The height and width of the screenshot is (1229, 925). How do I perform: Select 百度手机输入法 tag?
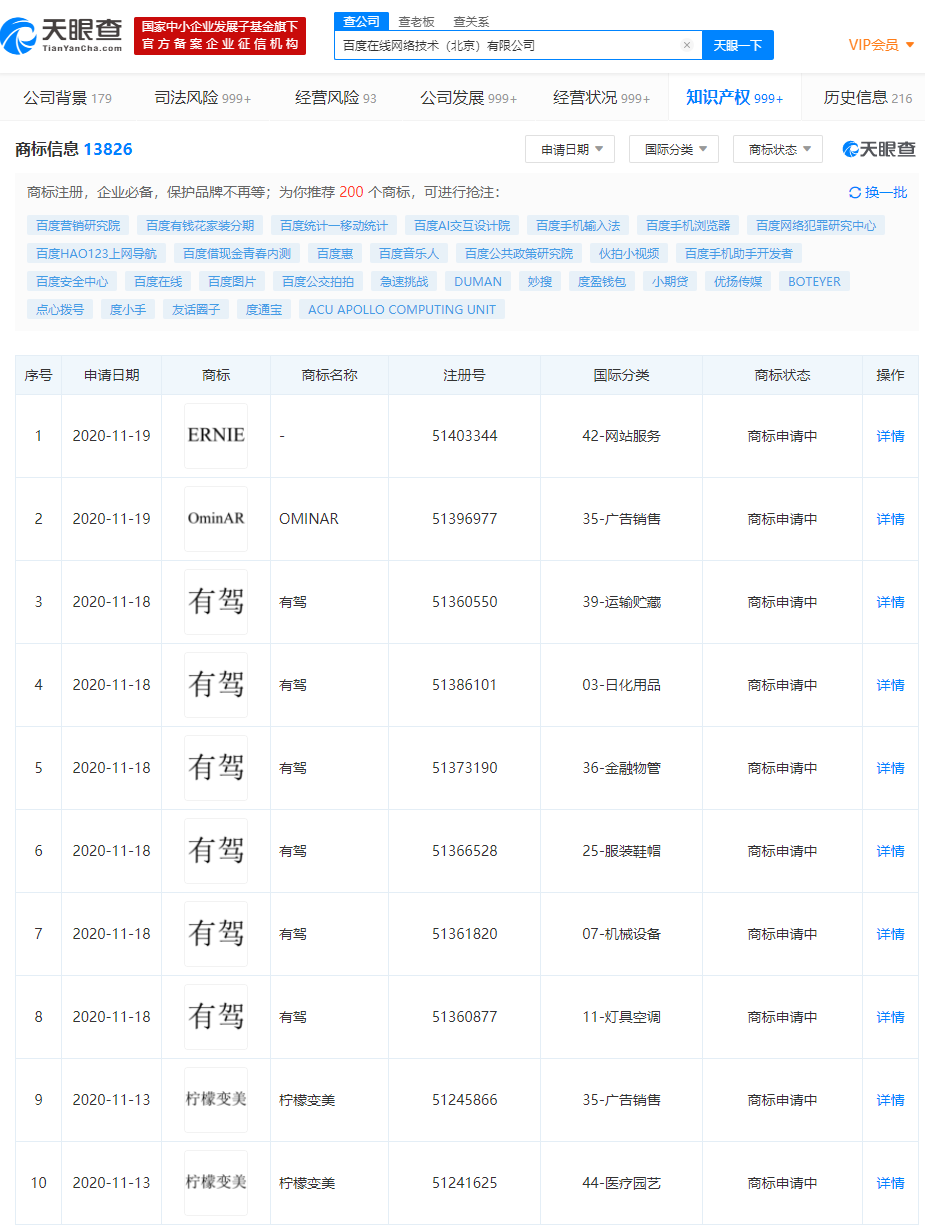(x=578, y=226)
